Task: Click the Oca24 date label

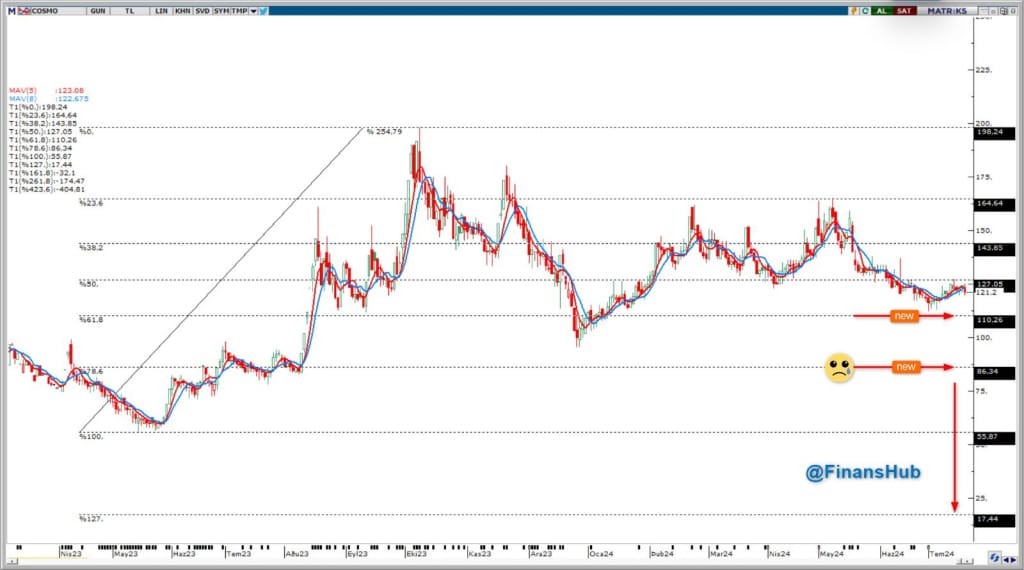Action: [x=601, y=554]
